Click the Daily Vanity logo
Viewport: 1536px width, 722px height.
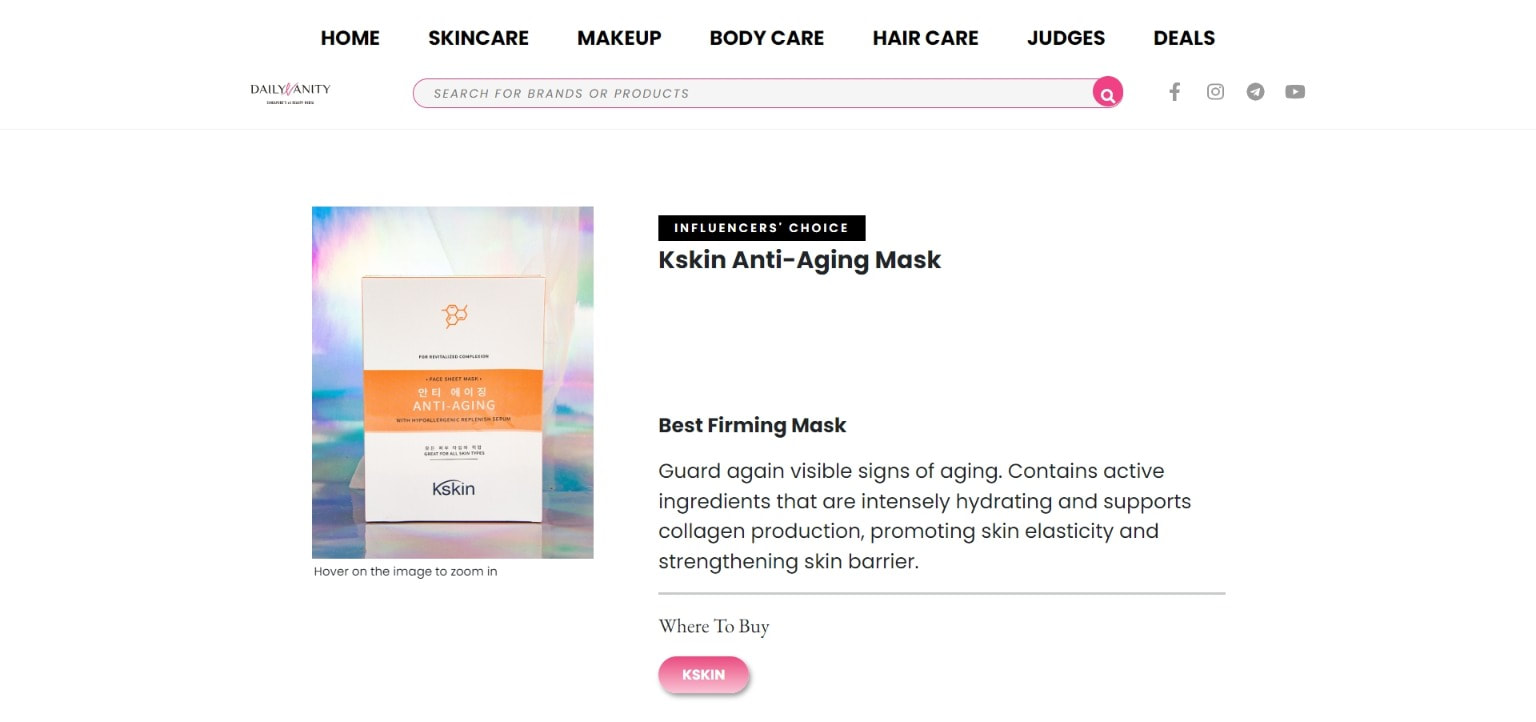290,92
